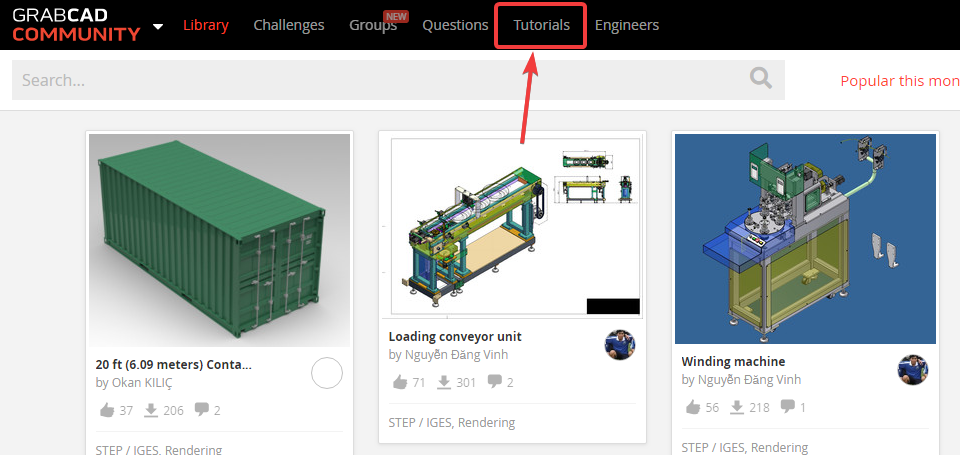This screenshot has width=960, height=455.
Task: Open the Popular this month sort dropdown
Action: [x=899, y=81]
